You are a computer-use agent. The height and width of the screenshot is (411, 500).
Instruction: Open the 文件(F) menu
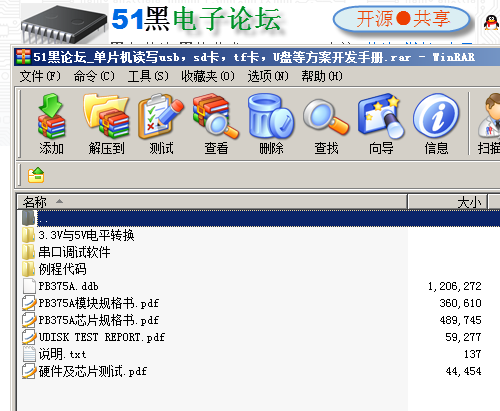40,76
